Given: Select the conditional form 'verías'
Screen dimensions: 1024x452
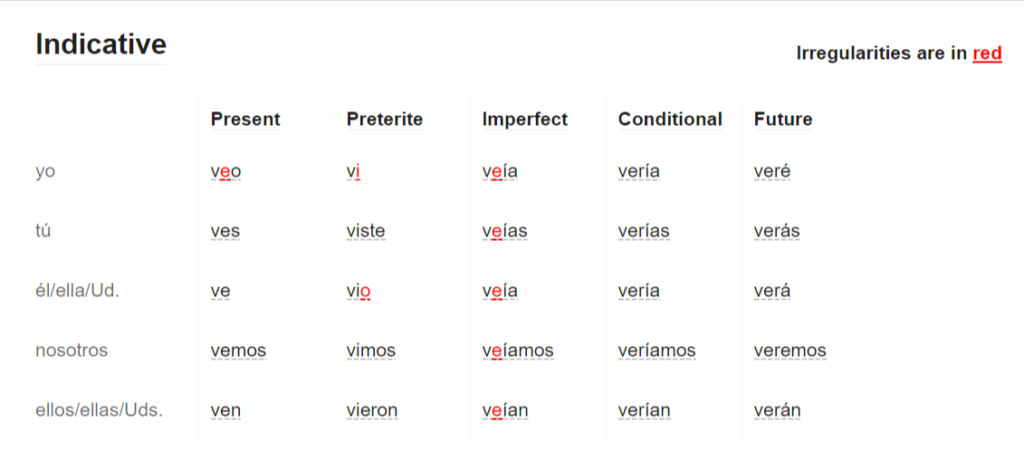Looking at the screenshot, I should point(644,231).
